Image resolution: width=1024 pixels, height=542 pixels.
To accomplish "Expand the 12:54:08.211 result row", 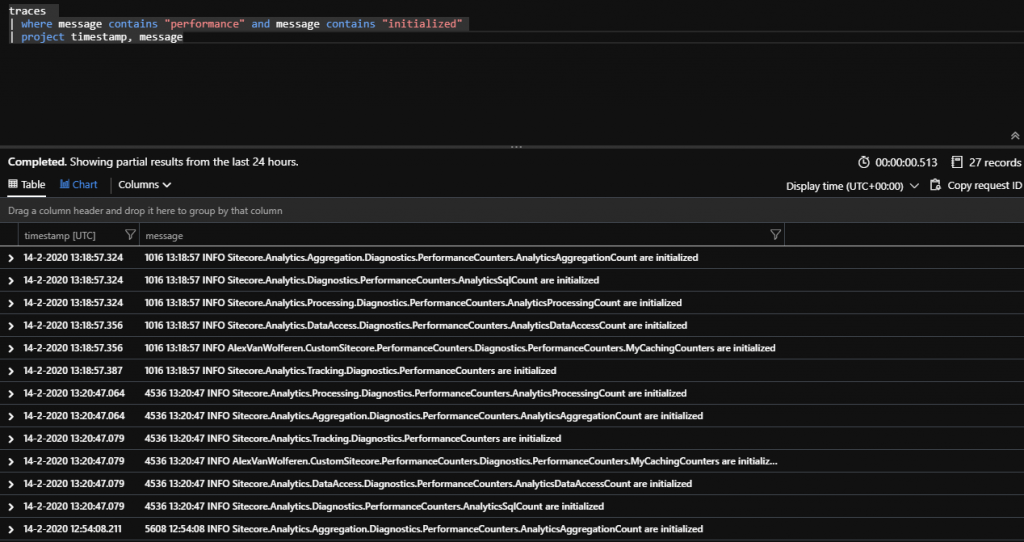I will 11,529.
